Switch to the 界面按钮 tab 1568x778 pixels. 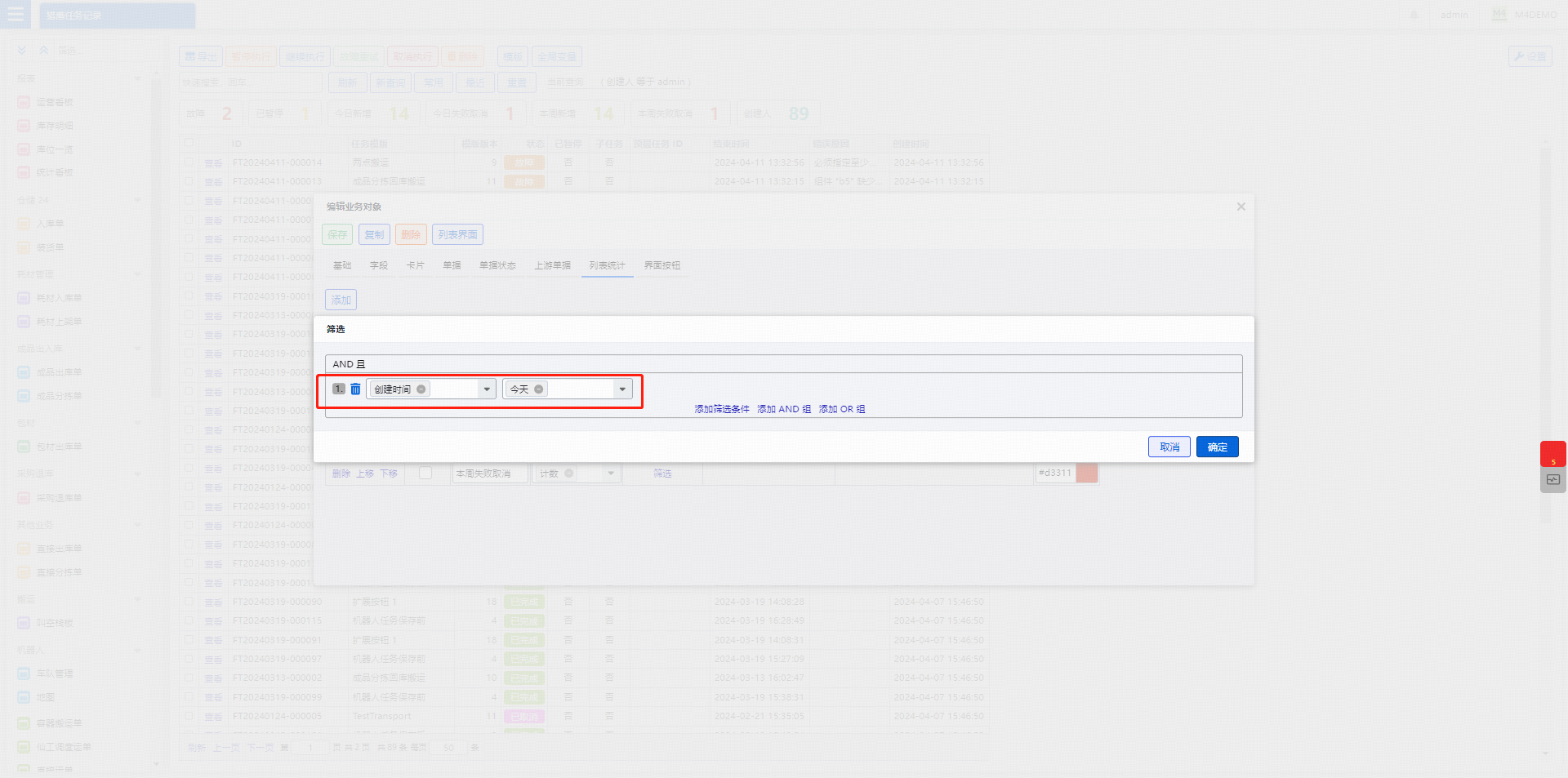(x=662, y=265)
